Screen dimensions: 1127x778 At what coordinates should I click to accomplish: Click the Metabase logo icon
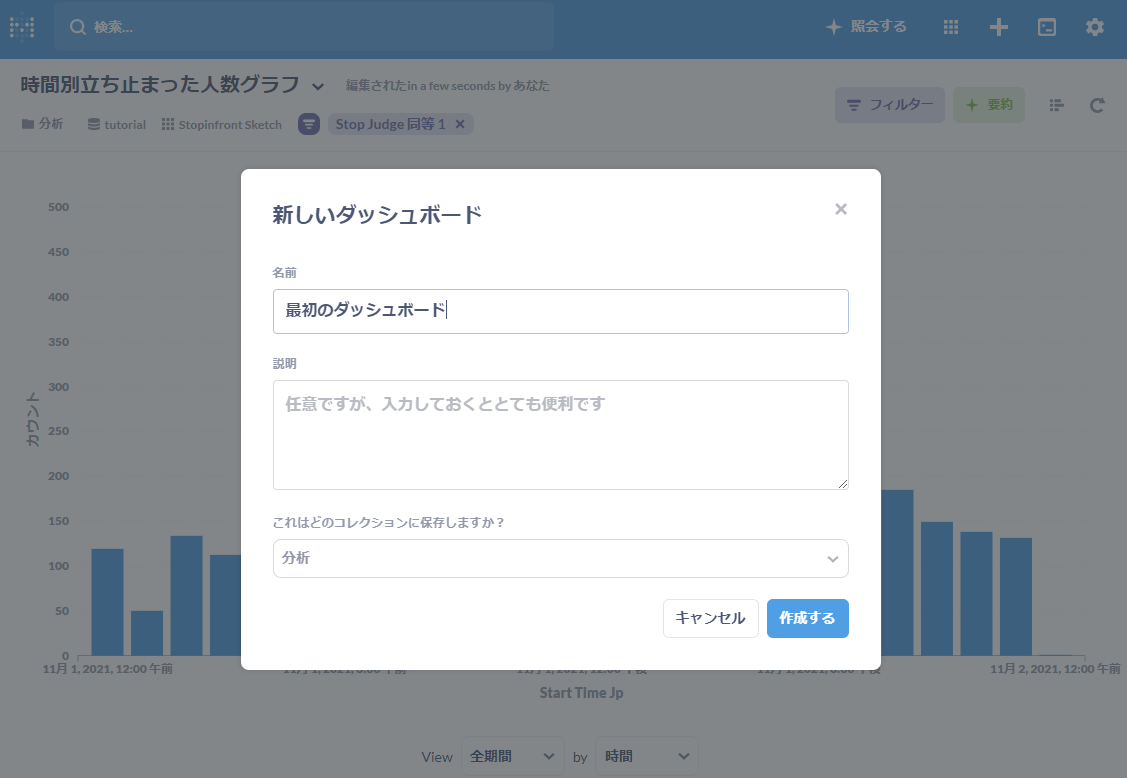[x=22, y=27]
